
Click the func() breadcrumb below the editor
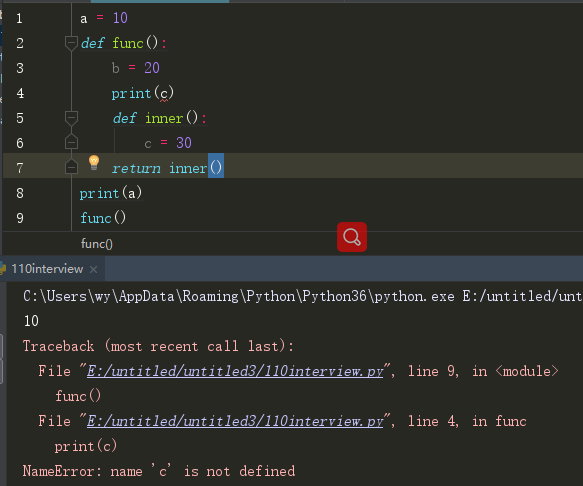pos(97,244)
